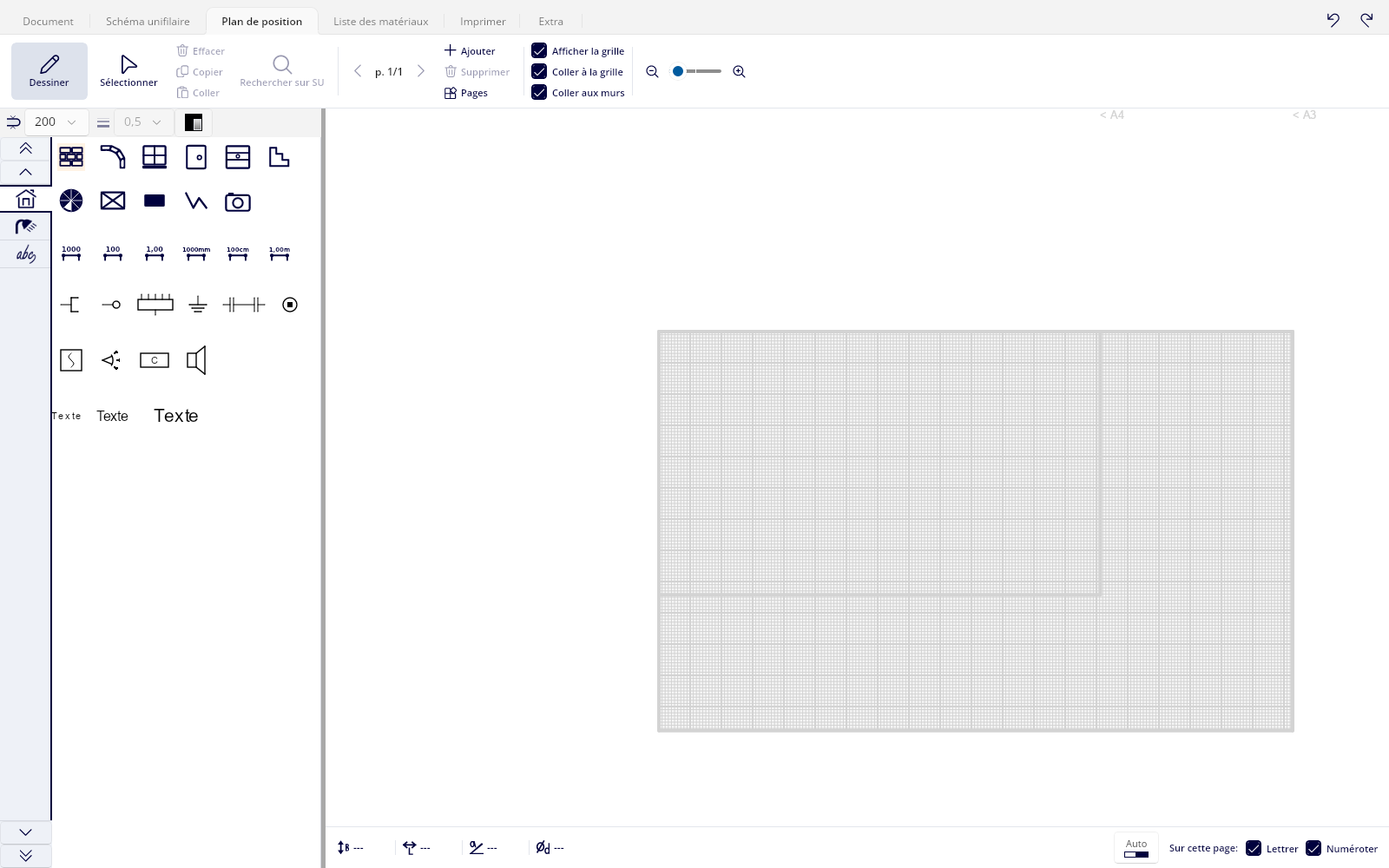This screenshot has height=868, width=1389.
Task: Open the fill color swatch
Action: pyautogui.click(x=194, y=122)
